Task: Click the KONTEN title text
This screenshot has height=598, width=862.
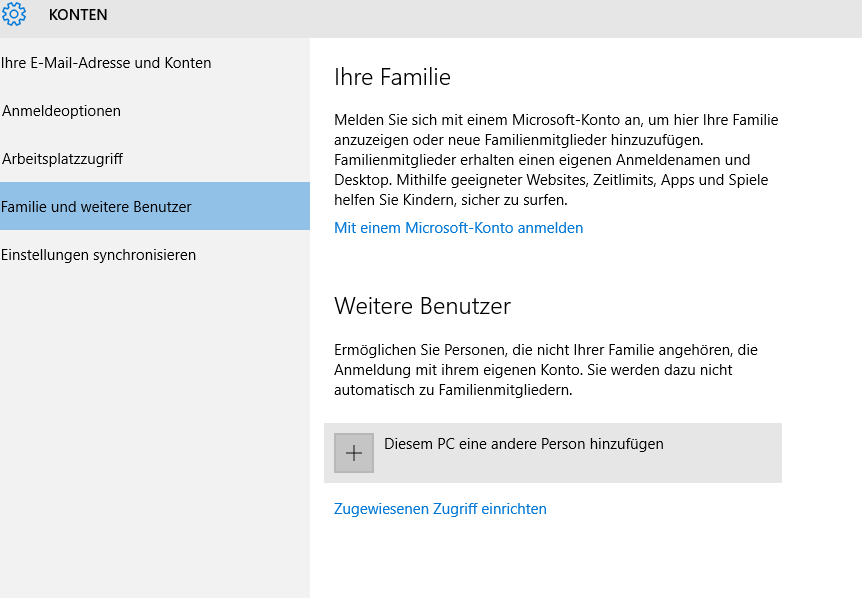Action: (78, 15)
